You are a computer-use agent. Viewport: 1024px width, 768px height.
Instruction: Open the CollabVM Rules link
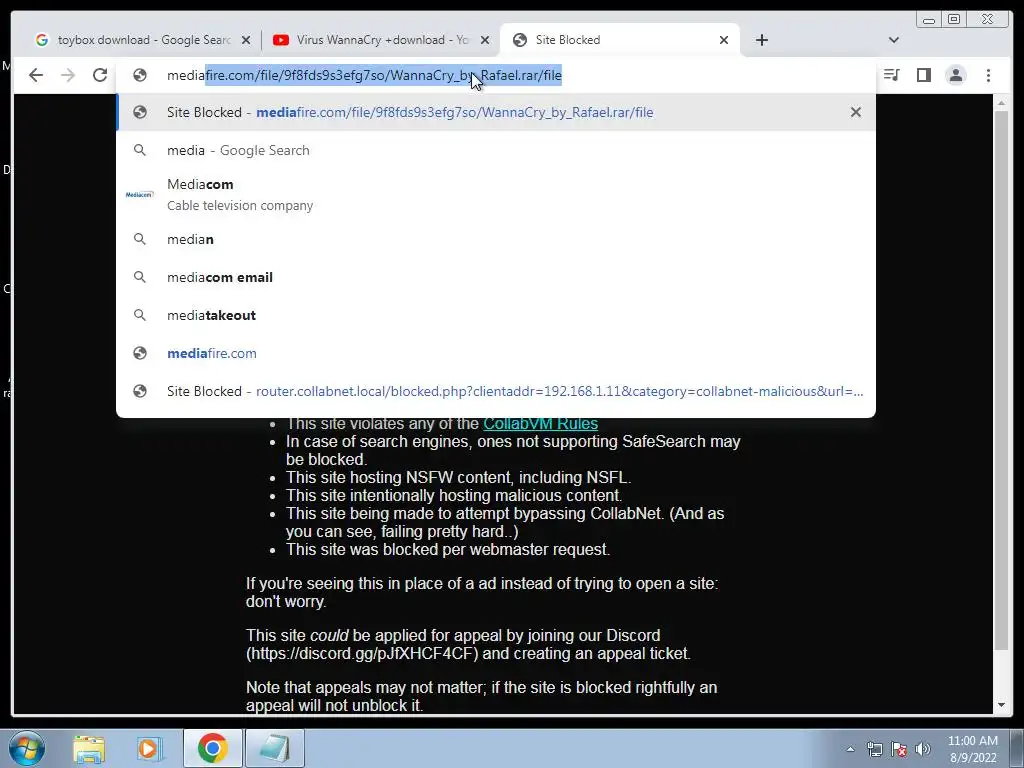540,423
